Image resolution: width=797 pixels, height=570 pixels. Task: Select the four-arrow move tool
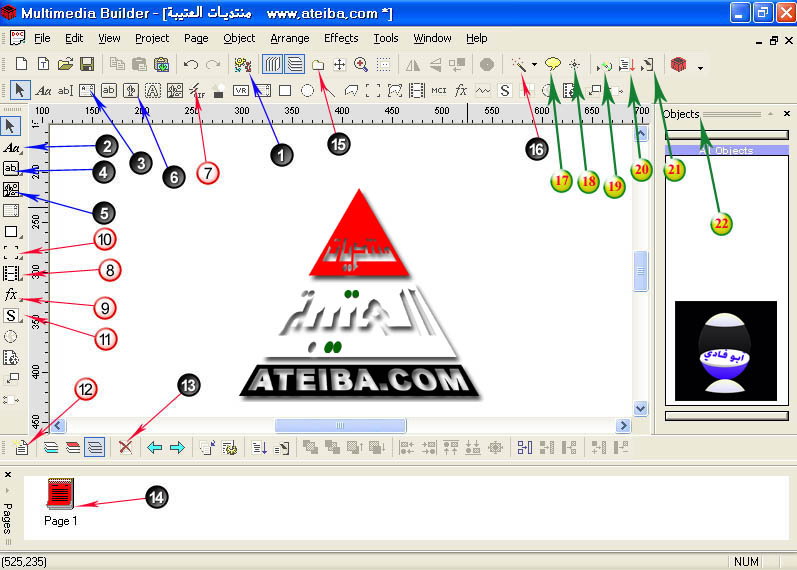click(x=339, y=64)
